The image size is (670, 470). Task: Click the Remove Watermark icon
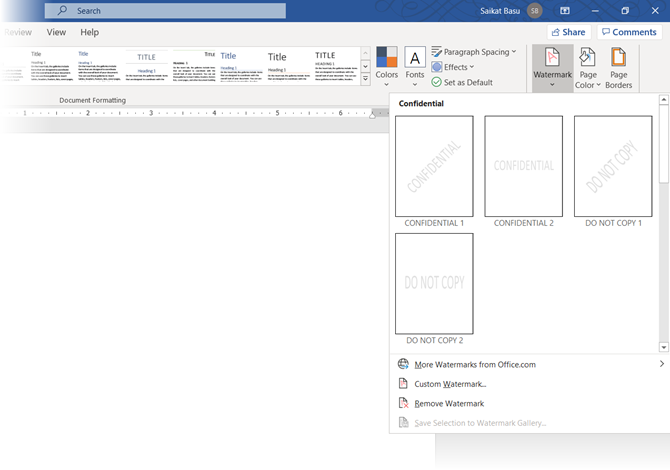click(403, 403)
